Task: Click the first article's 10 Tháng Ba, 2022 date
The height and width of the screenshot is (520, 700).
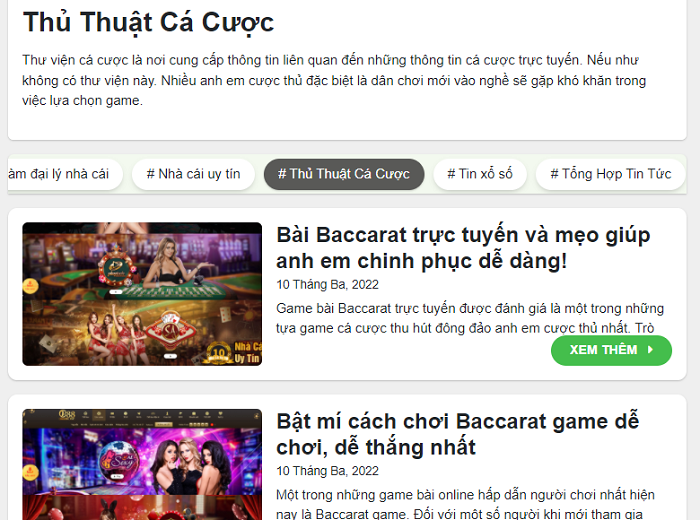Action: point(327,285)
